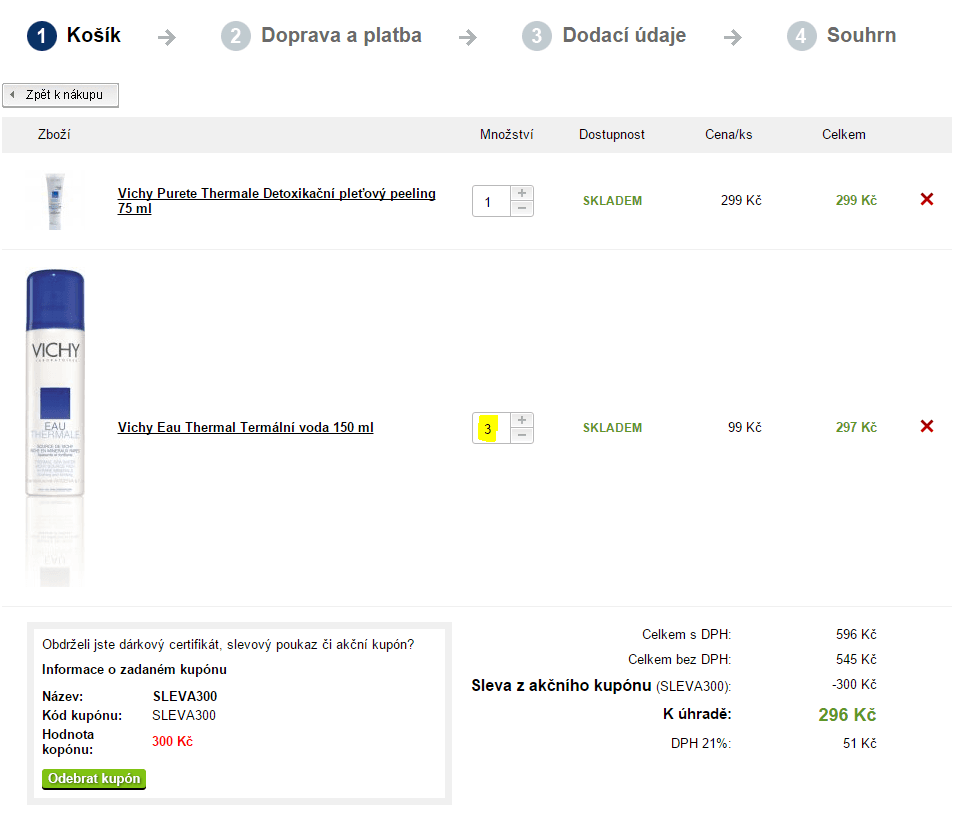The image size is (963, 819).
Task: Click the red 300 Kč coupon value
Action: pyautogui.click(x=173, y=742)
